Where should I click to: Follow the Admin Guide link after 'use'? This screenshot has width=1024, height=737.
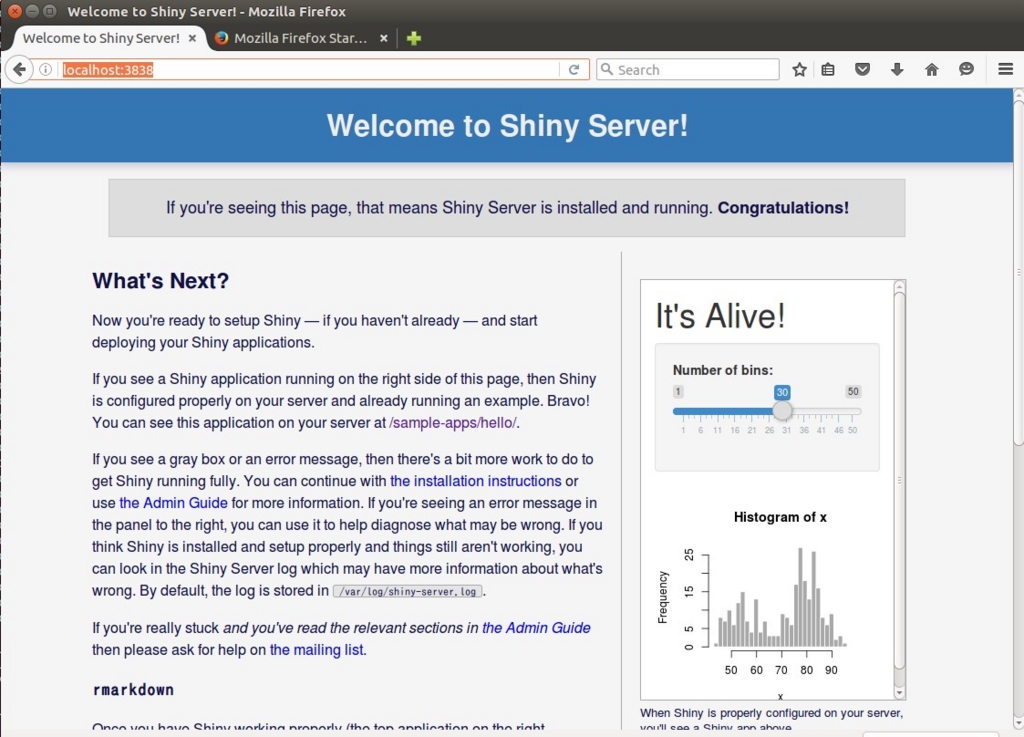pos(173,503)
